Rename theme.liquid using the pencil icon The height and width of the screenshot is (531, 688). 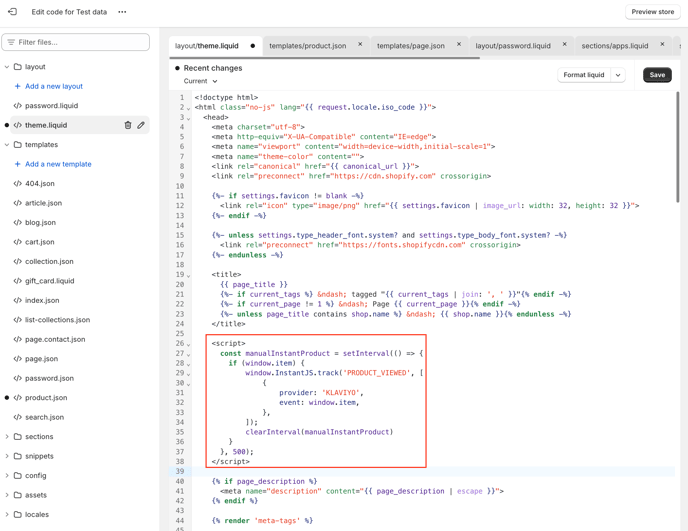(141, 125)
